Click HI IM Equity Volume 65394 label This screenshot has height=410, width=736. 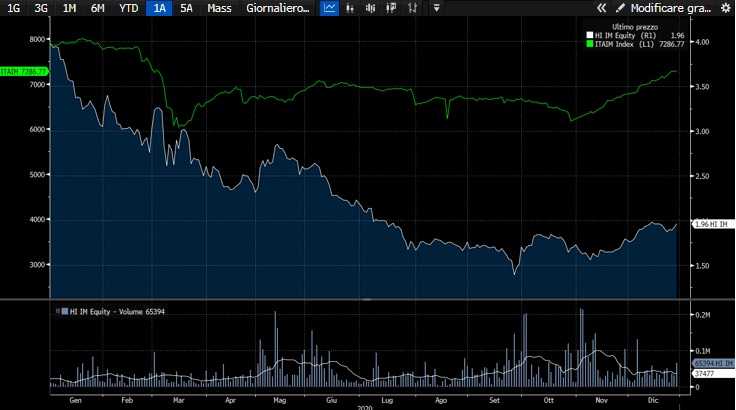point(117,311)
